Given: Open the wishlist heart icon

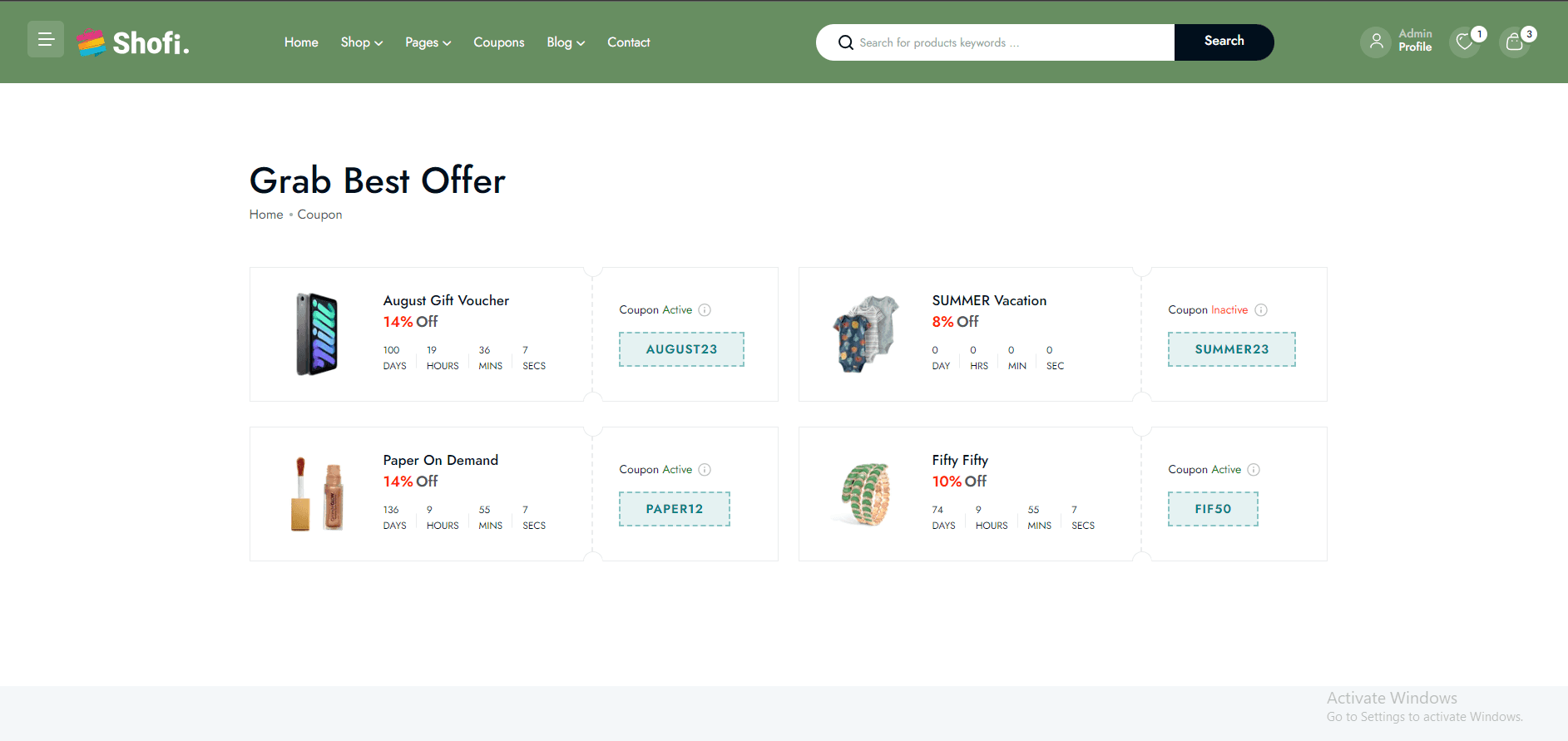Looking at the screenshot, I should coord(1464,42).
